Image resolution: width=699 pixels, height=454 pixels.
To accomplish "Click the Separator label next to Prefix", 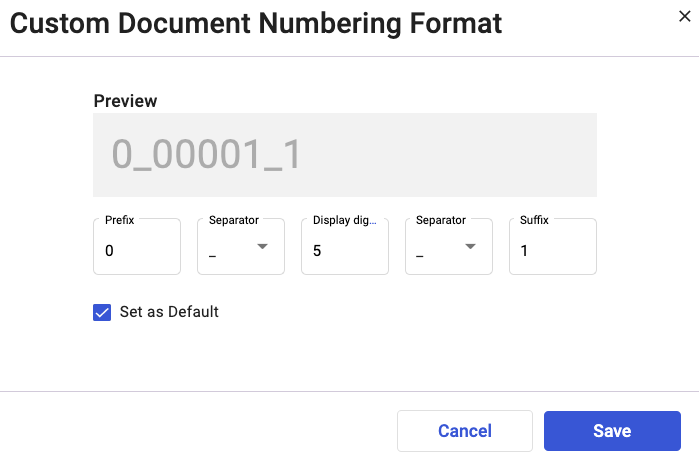I will (x=234, y=220).
